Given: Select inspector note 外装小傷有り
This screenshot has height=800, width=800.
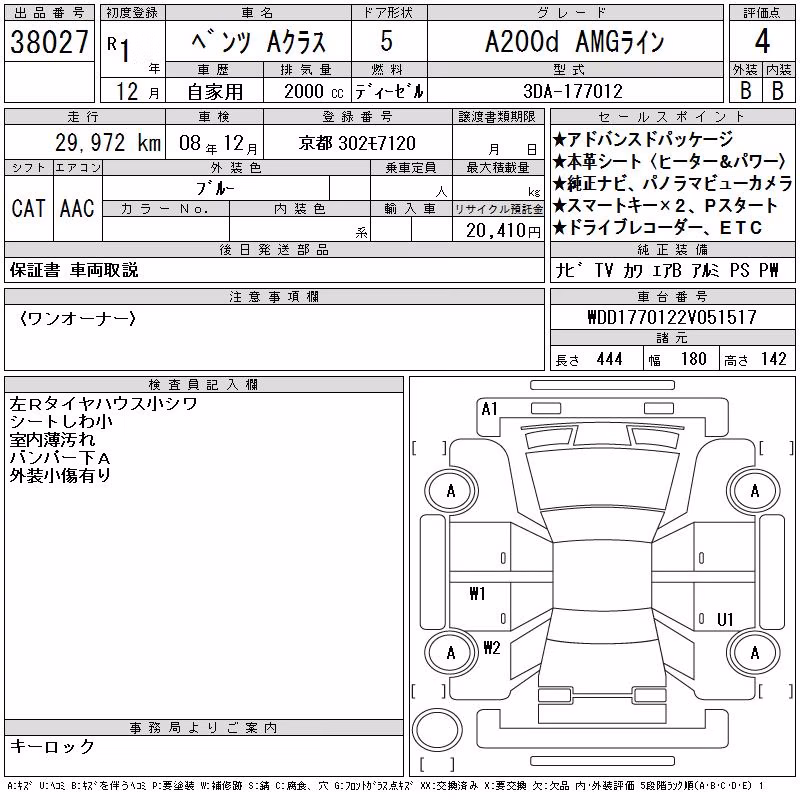Looking at the screenshot, I should pyautogui.click(x=61, y=475).
